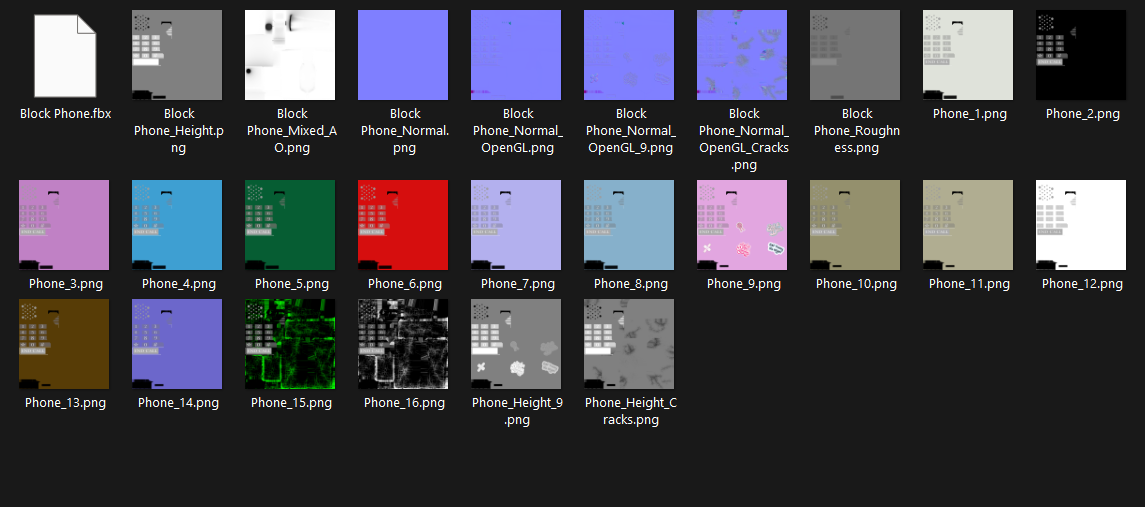Viewport: 1145px width, 507px height.
Task: Select the green Phone_5.png texture
Action: [x=290, y=225]
